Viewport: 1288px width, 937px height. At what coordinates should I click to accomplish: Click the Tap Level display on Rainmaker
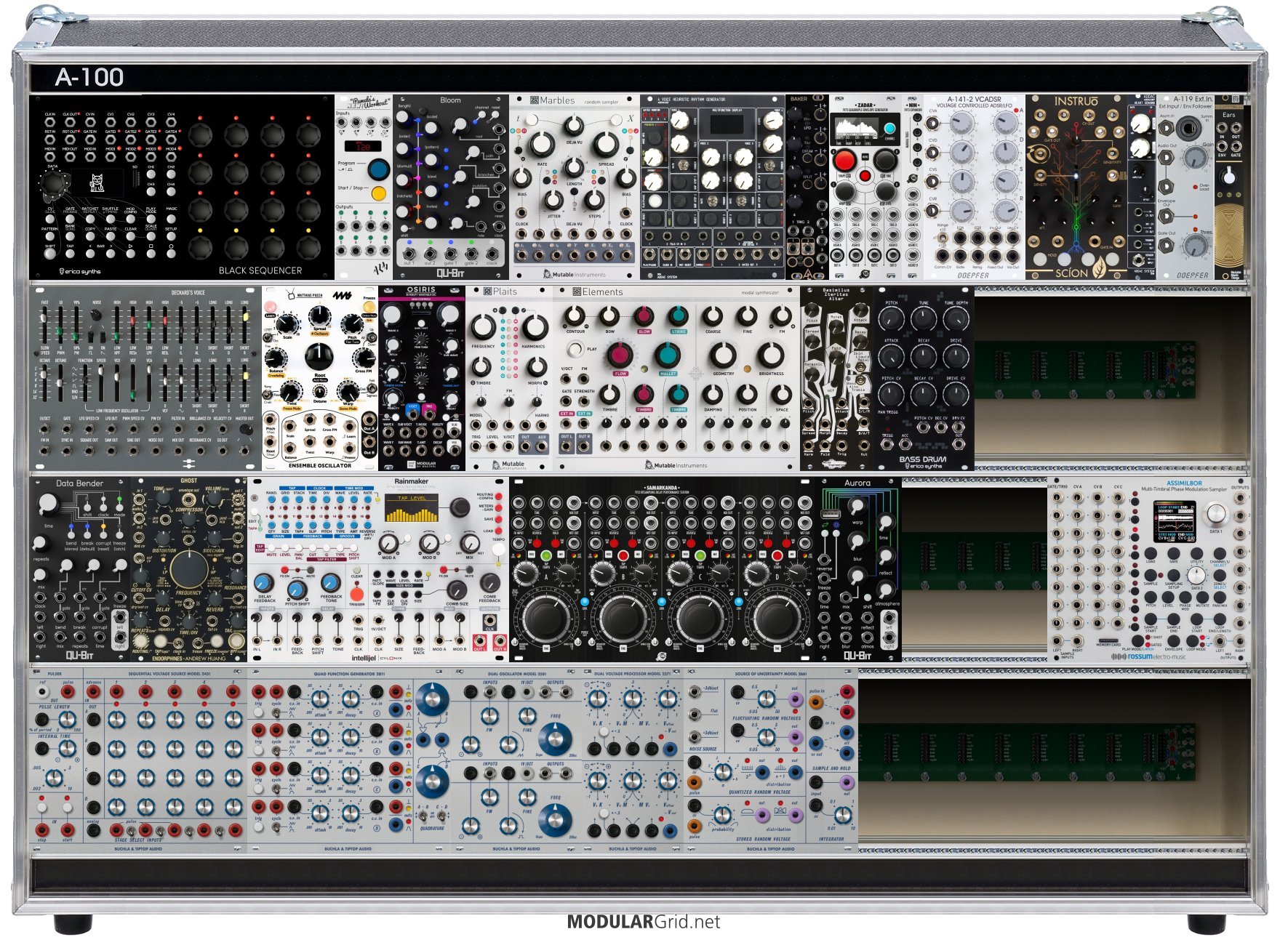(x=412, y=508)
